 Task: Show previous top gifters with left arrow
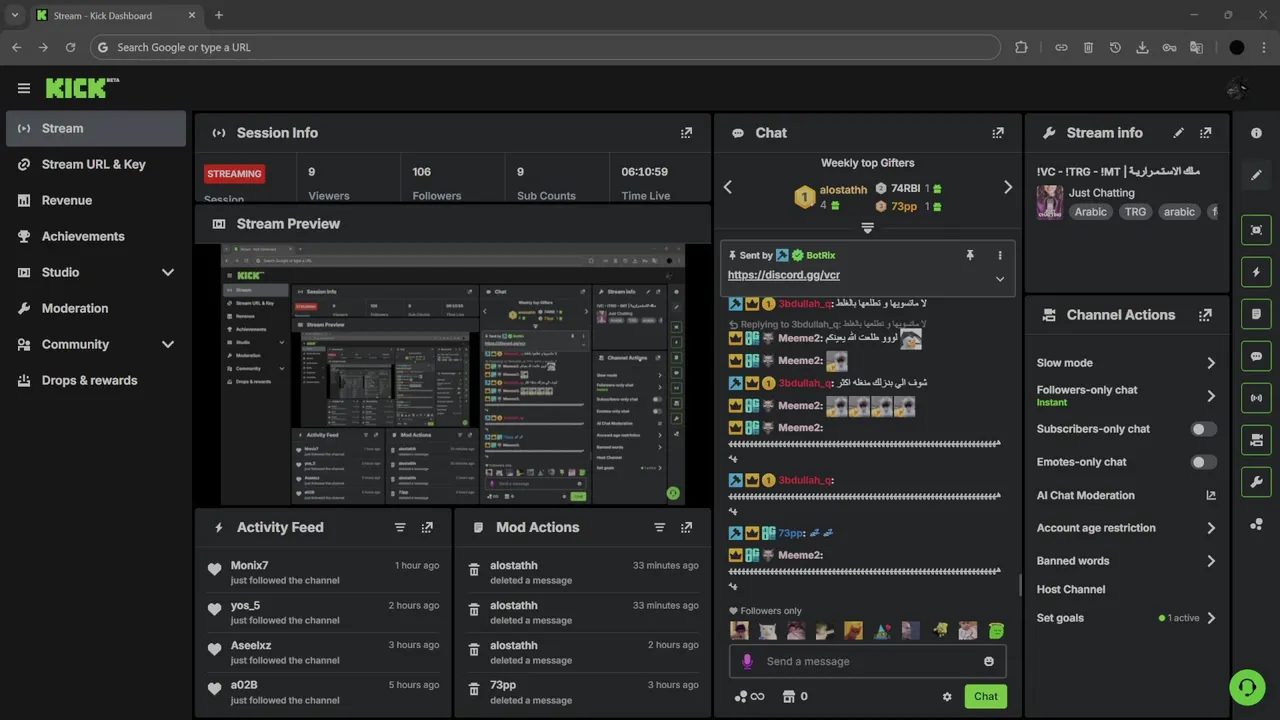[728, 187]
